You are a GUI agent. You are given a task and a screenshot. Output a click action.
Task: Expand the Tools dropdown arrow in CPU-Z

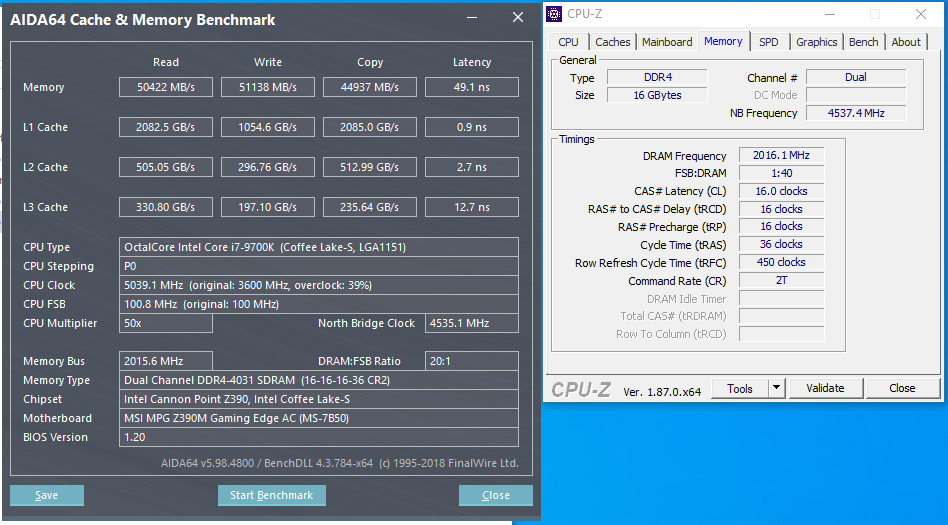pos(777,388)
